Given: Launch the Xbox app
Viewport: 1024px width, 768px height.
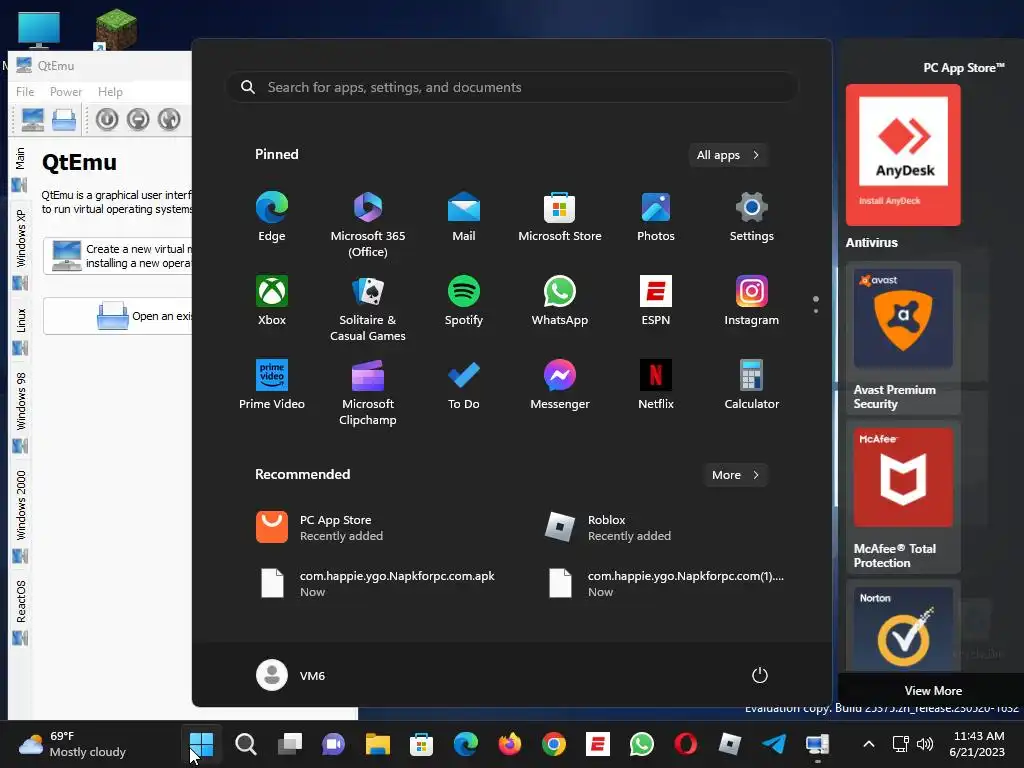Looking at the screenshot, I should point(272,300).
